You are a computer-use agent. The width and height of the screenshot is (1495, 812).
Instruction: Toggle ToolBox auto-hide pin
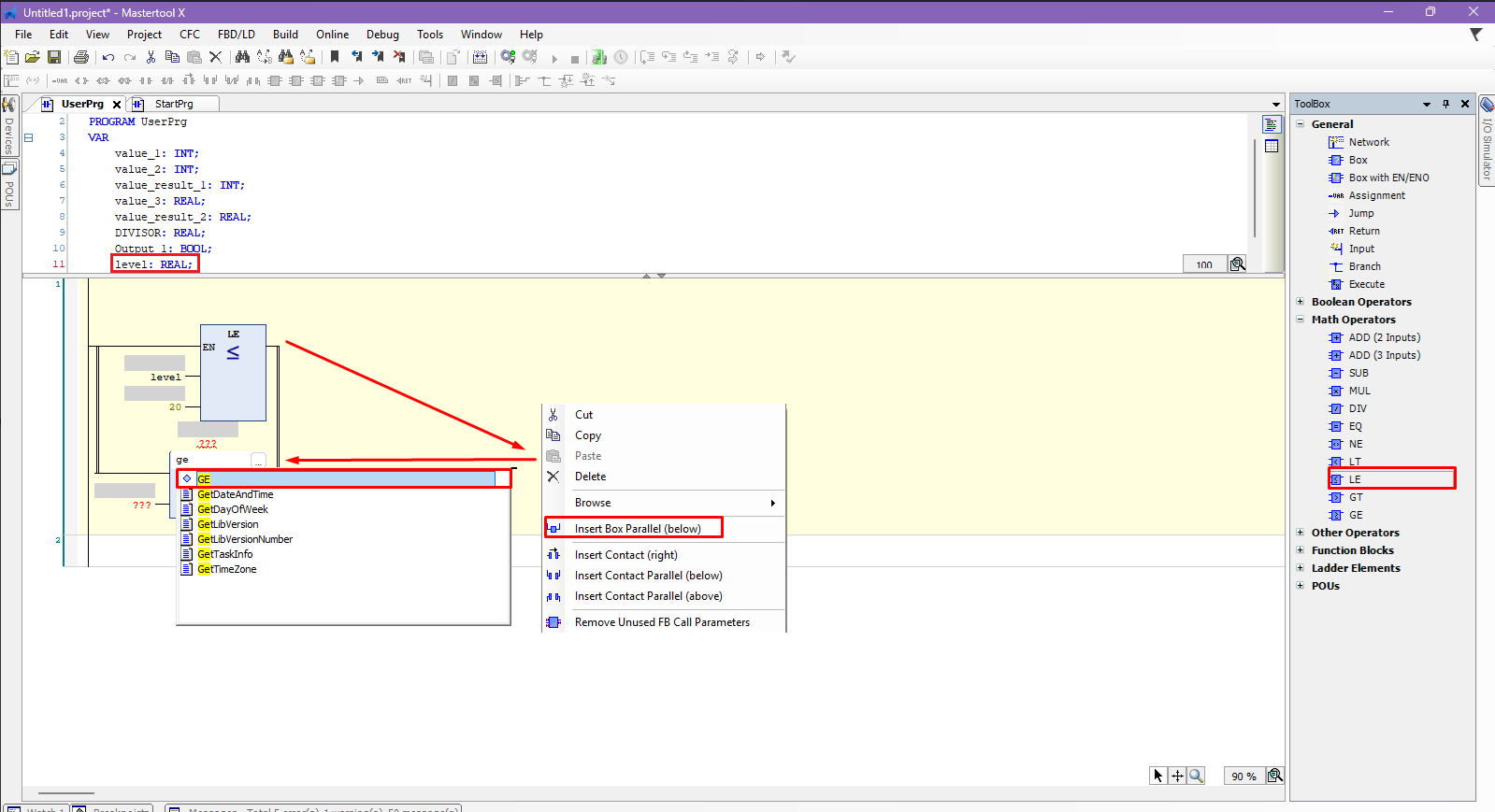(1445, 104)
